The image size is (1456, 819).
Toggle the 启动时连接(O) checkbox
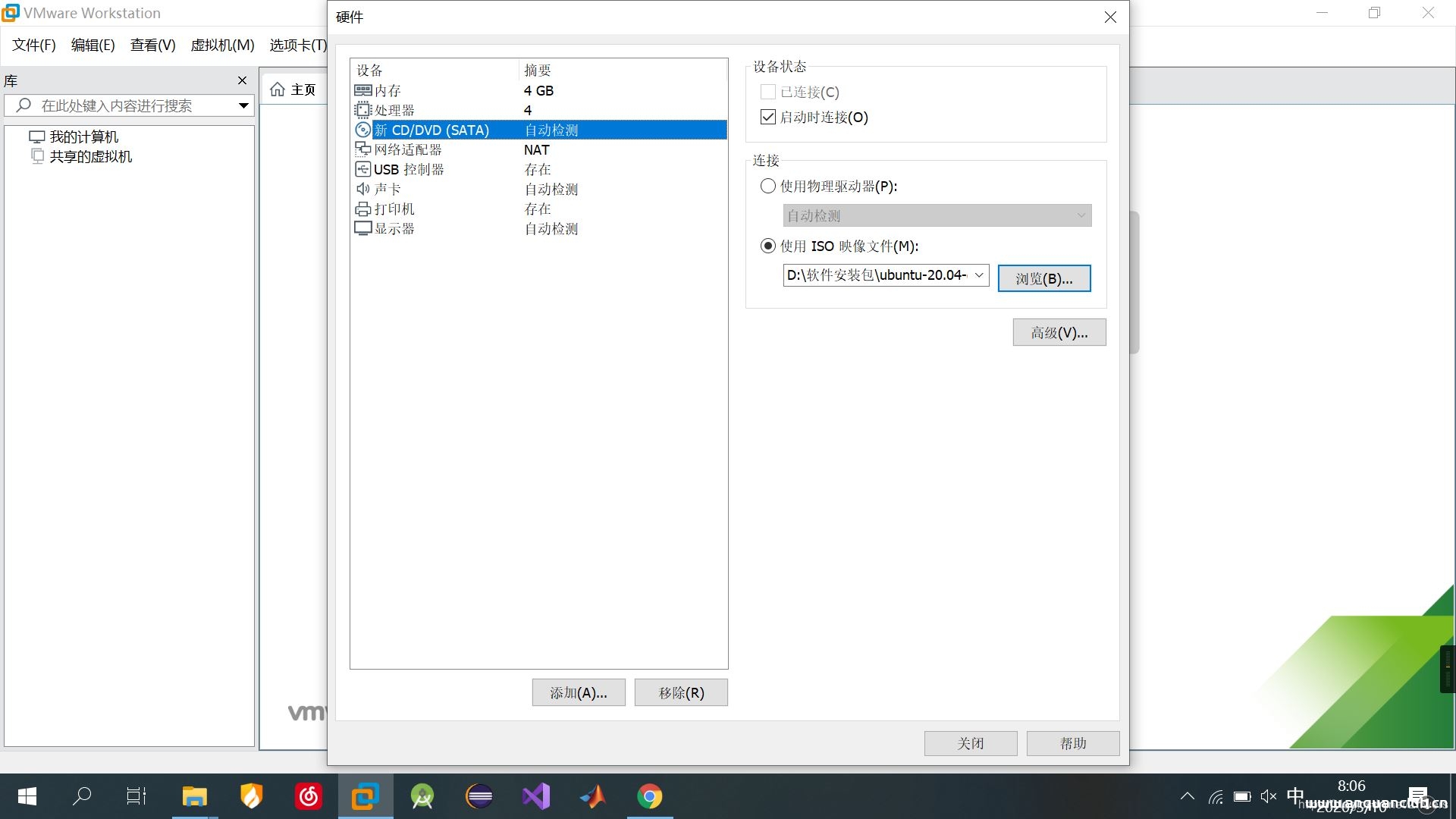coord(767,117)
